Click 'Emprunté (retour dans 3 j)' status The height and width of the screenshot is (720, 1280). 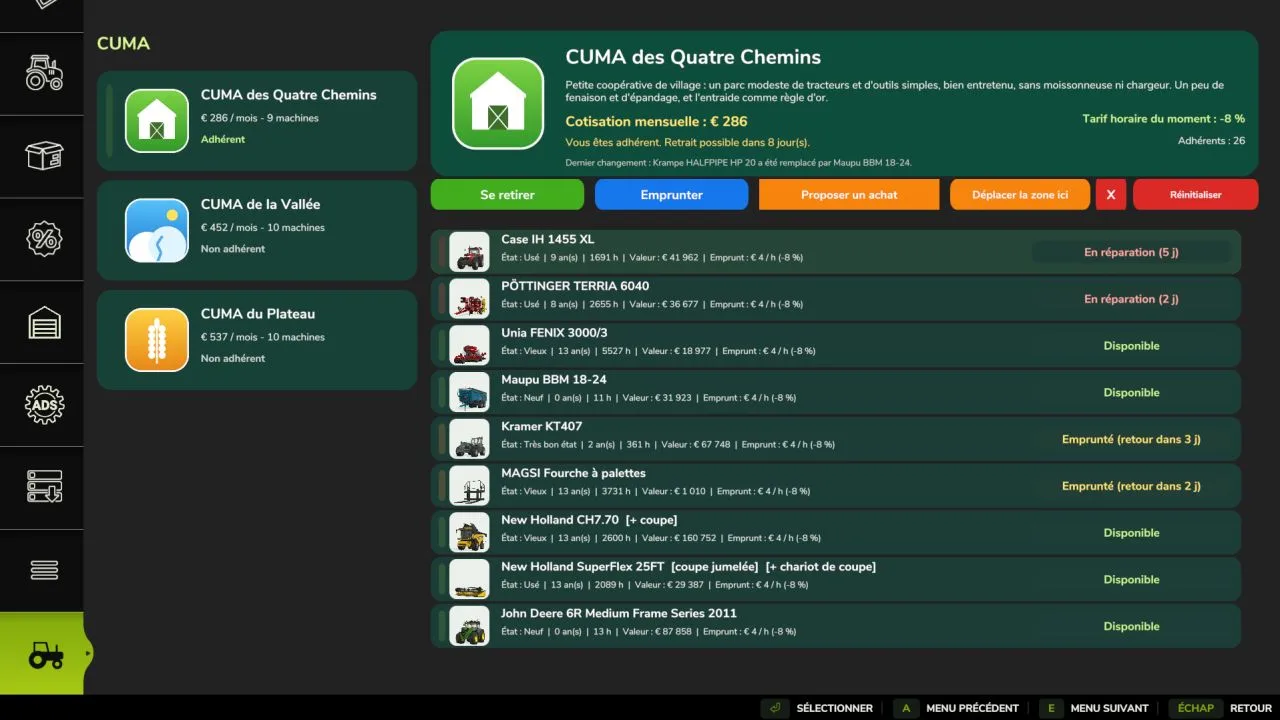click(x=1131, y=440)
